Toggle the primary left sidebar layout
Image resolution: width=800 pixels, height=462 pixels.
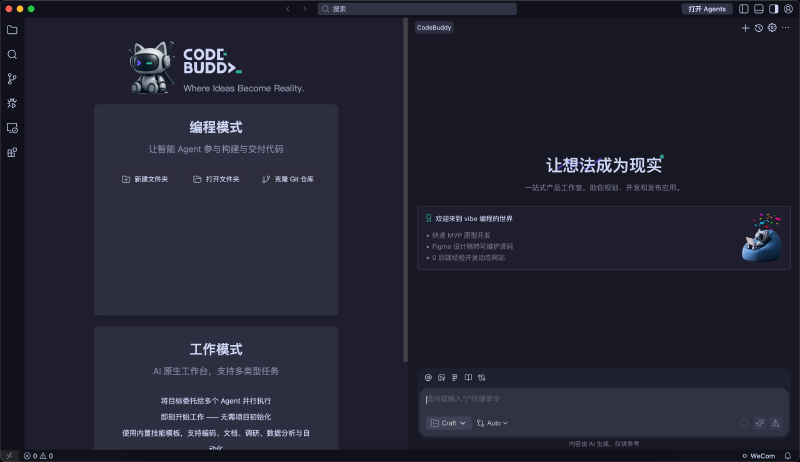(744, 9)
